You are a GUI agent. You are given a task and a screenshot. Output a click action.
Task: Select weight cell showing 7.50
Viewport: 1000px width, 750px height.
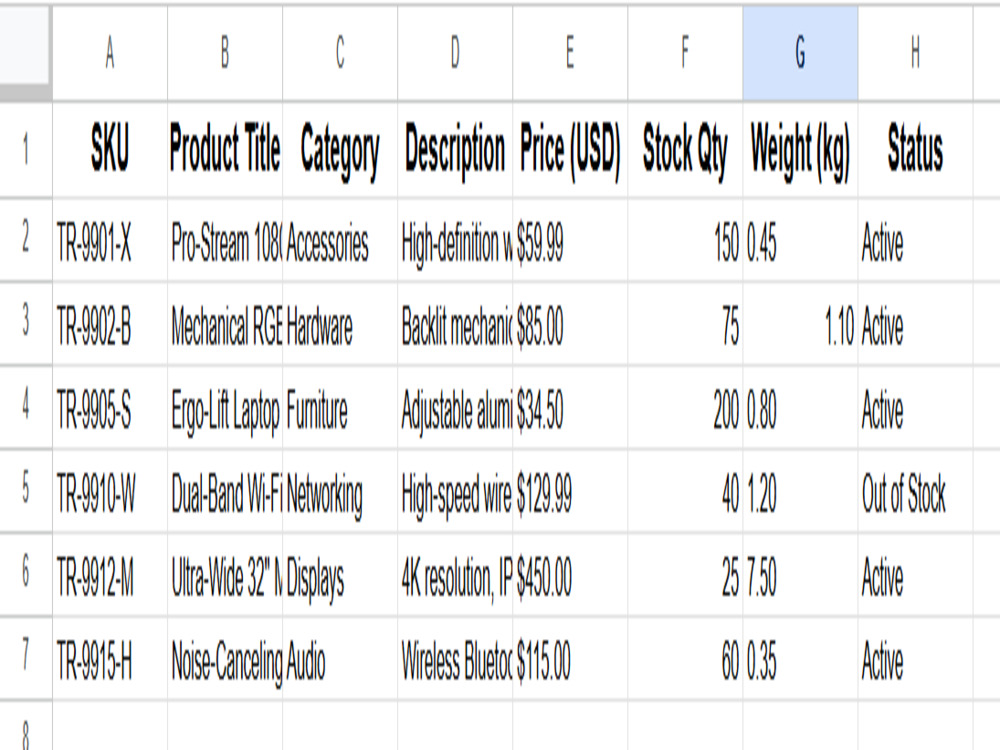point(800,575)
